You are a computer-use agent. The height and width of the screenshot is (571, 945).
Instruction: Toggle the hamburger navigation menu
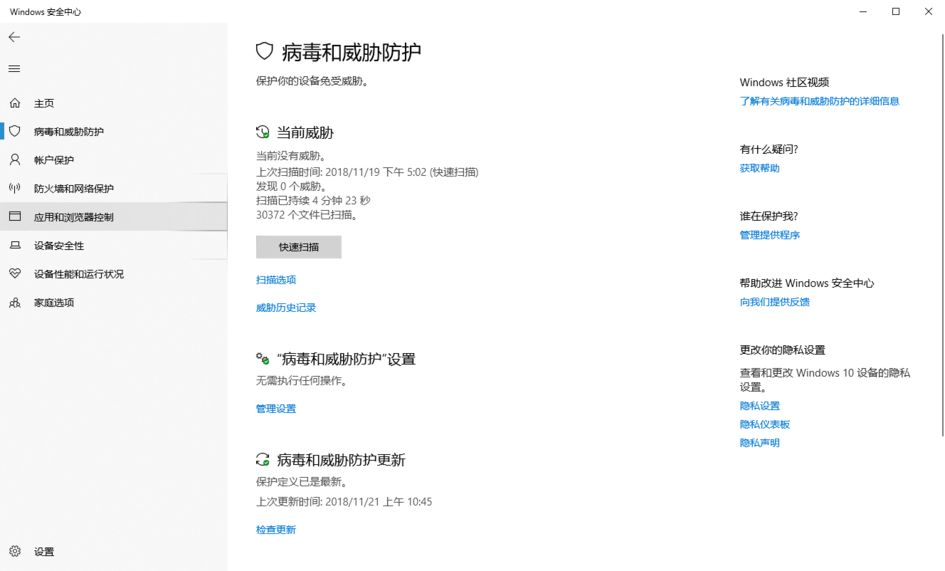tap(14, 69)
